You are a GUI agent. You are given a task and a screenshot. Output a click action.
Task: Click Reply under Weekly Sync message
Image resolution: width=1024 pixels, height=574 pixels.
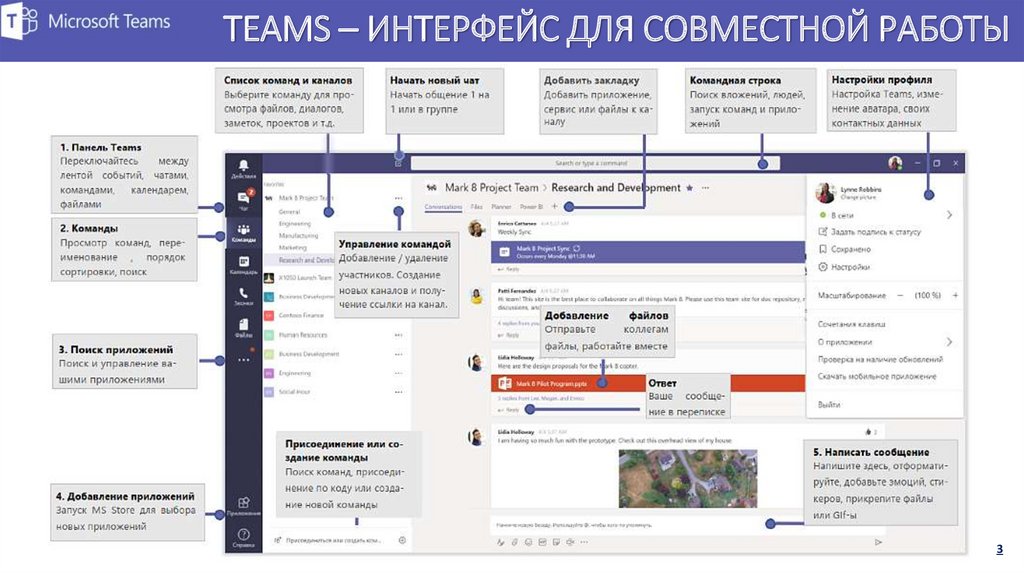coord(509,269)
